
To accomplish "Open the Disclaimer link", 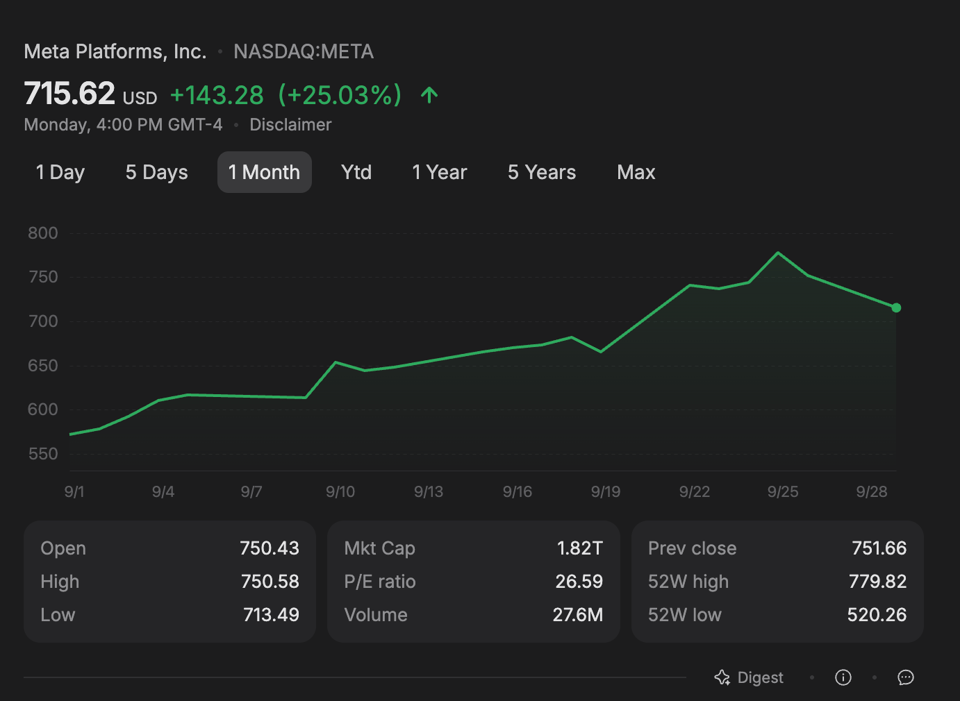I will [x=290, y=125].
